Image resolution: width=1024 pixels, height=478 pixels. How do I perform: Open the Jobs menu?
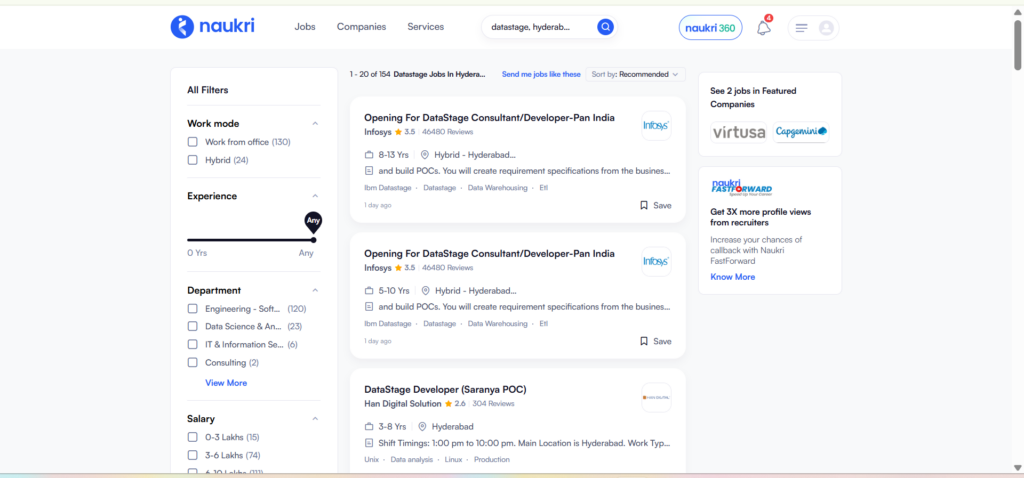pos(305,27)
